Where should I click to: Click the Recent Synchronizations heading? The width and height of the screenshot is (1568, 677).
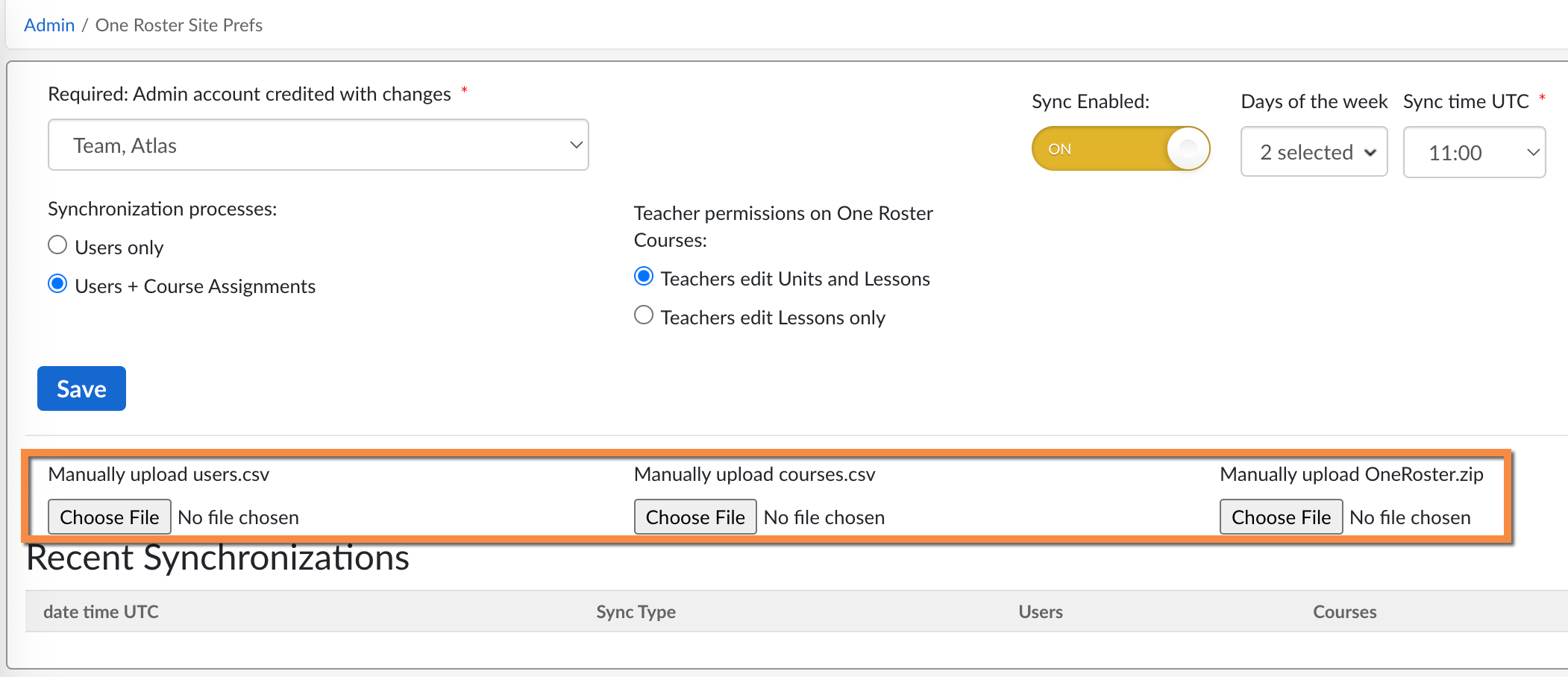[x=218, y=558]
